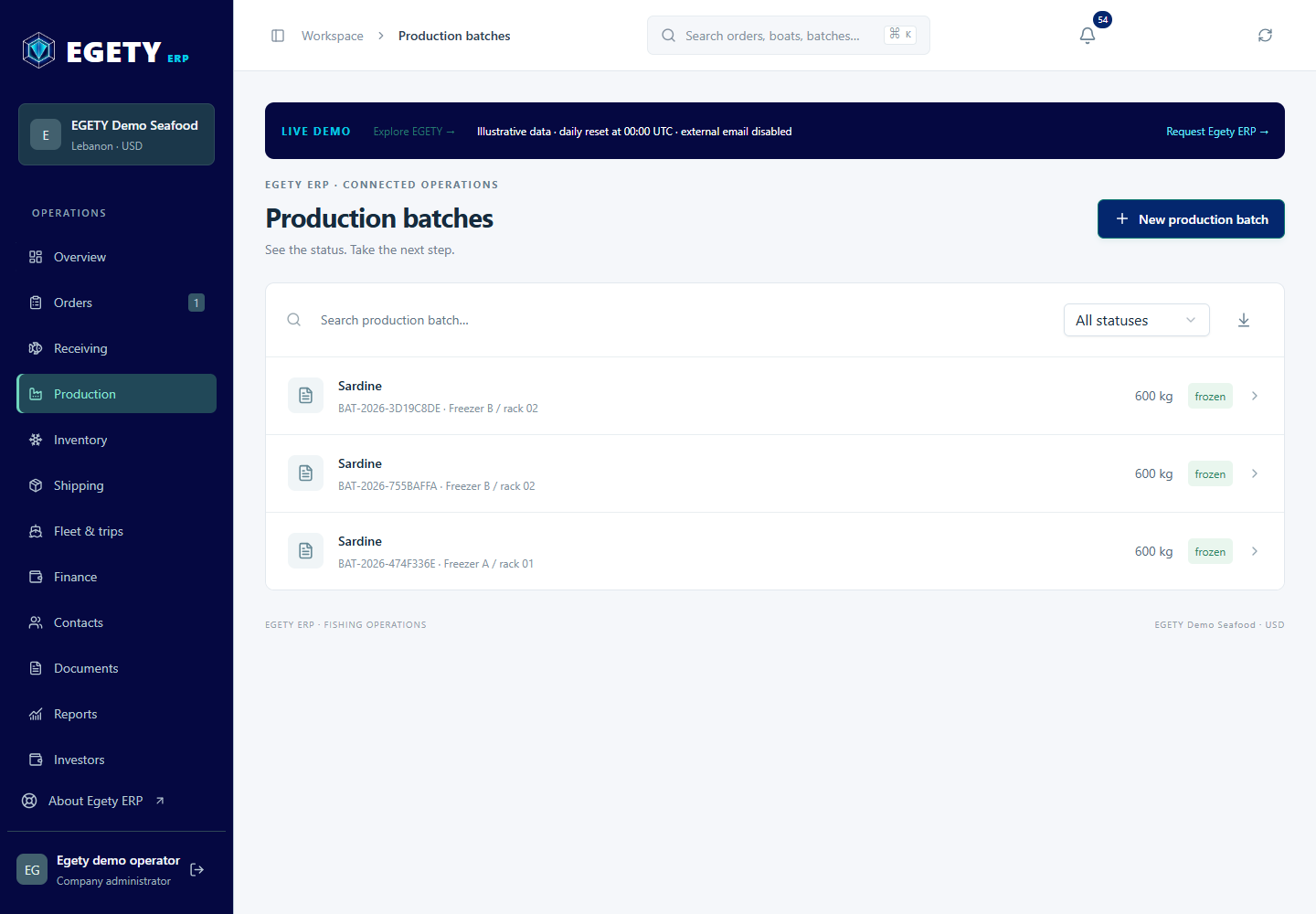The width and height of the screenshot is (1316, 914).
Task: Click the Orders badge showing 1
Action: coord(196,303)
